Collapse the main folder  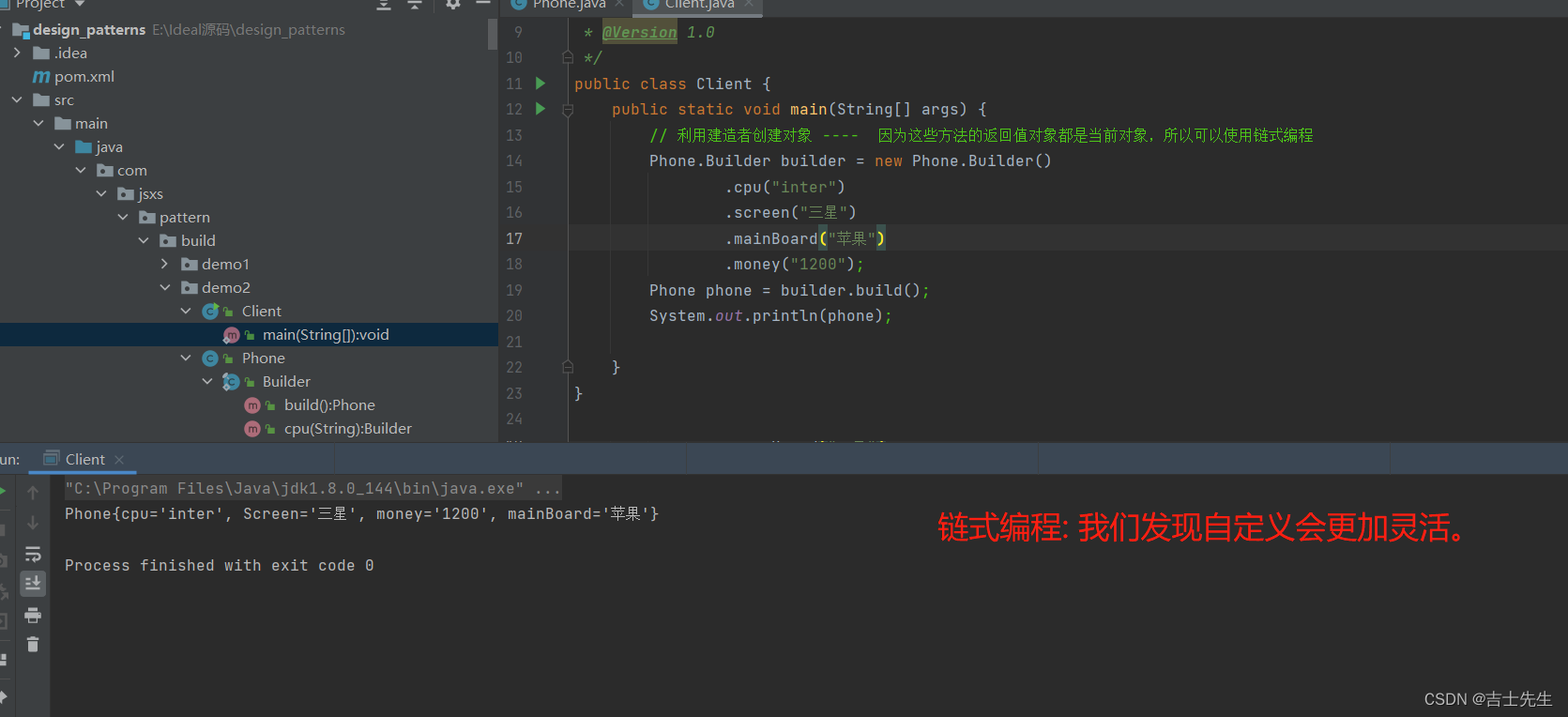coord(38,124)
